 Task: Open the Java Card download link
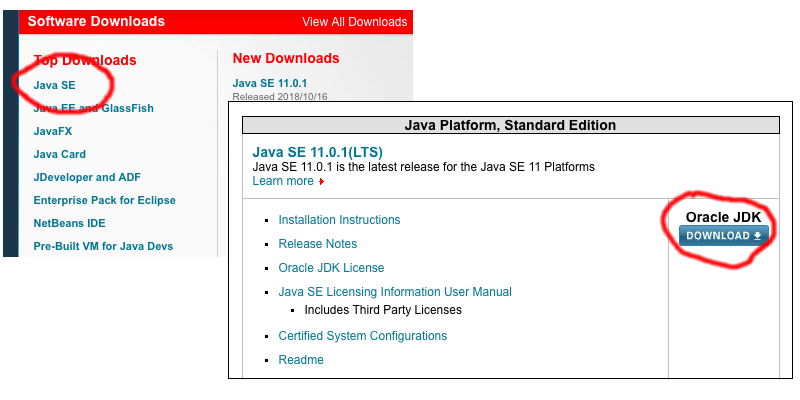(x=60, y=154)
